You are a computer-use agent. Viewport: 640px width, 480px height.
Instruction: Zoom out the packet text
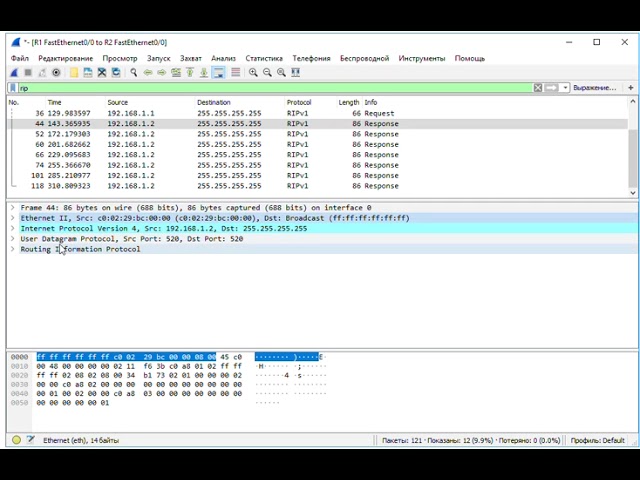pos(267,73)
